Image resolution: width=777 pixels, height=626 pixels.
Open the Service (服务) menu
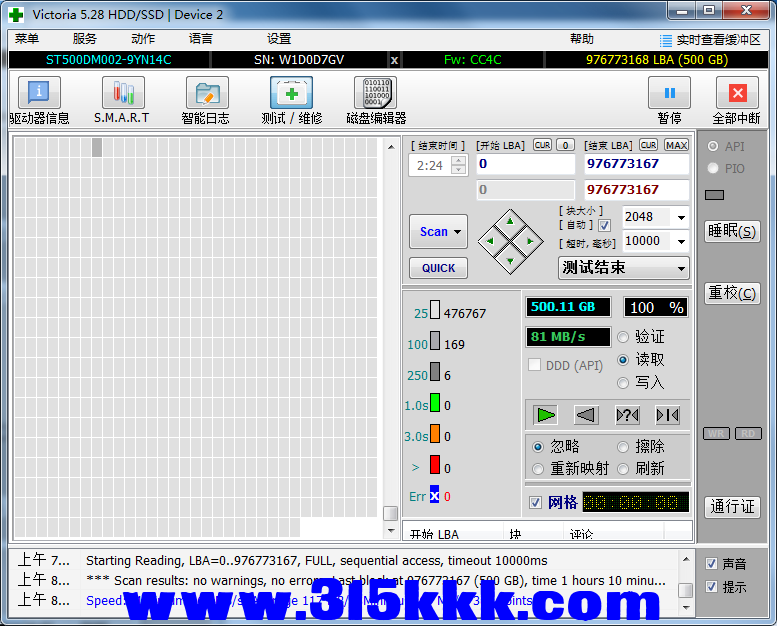pyautogui.click(x=85, y=39)
